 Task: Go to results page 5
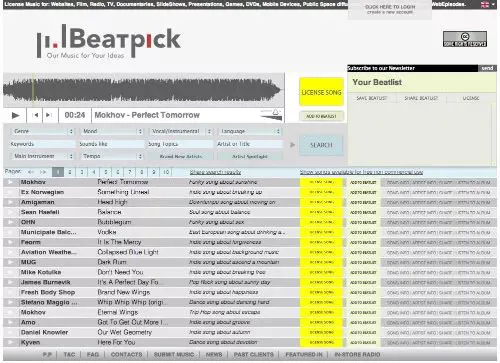point(106,172)
